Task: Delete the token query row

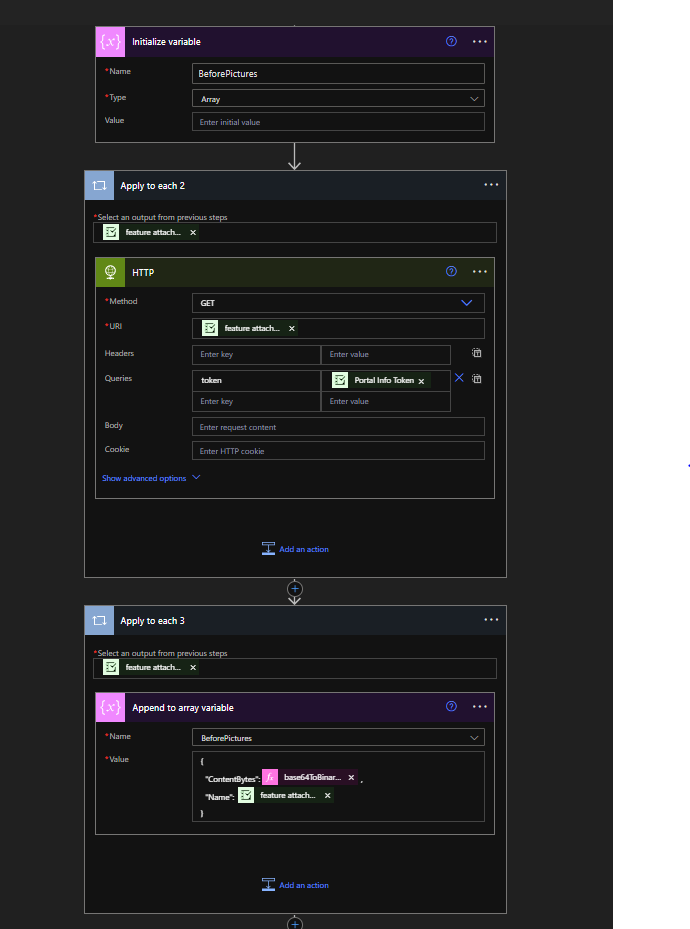Action: click(x=459, y=377)
